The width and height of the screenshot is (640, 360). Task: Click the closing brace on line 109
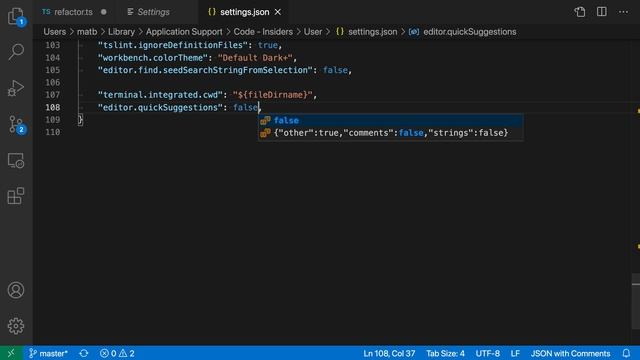[80, 120]
